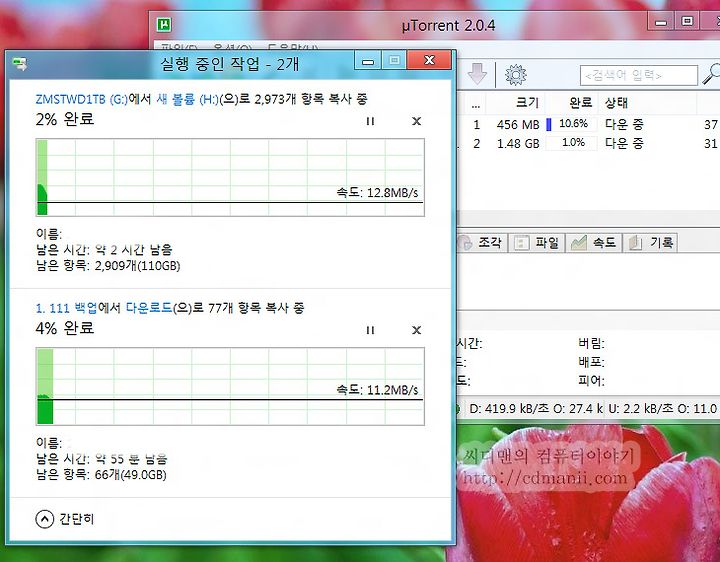Open the ZMSTWD1TB (G:) source link

(x=82, y=99)
